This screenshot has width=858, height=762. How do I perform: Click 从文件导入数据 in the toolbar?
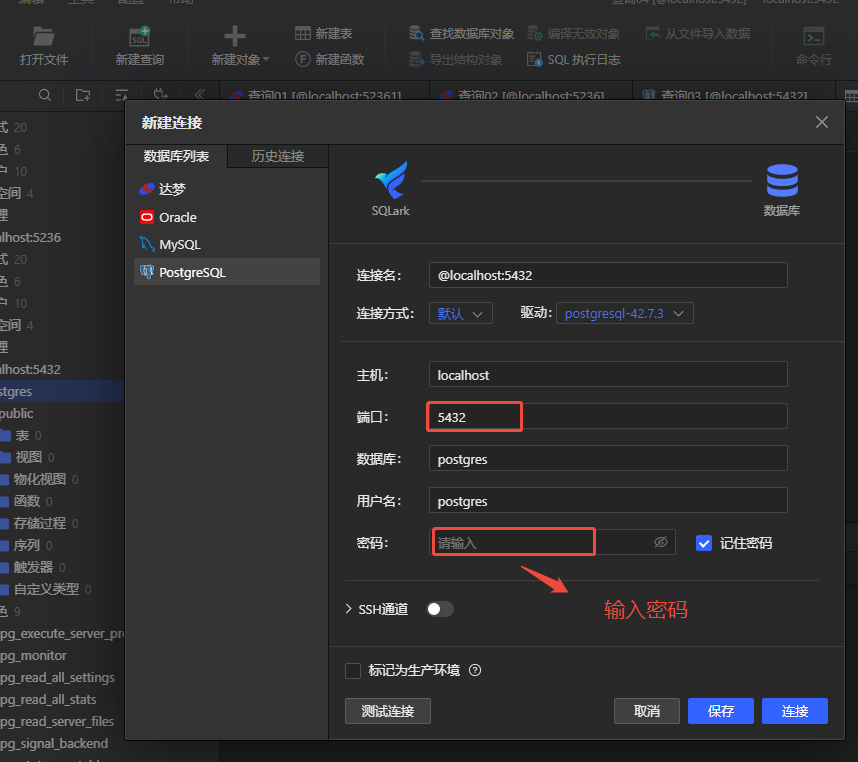coord(698,33)
